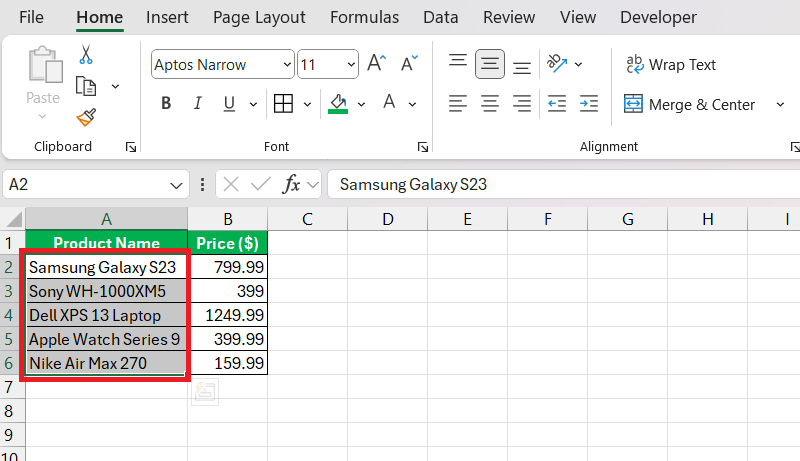Viewport: 800px width, 461px height.
Task: Select cell with Nike Air Max 270
Action: click(107, 363)
